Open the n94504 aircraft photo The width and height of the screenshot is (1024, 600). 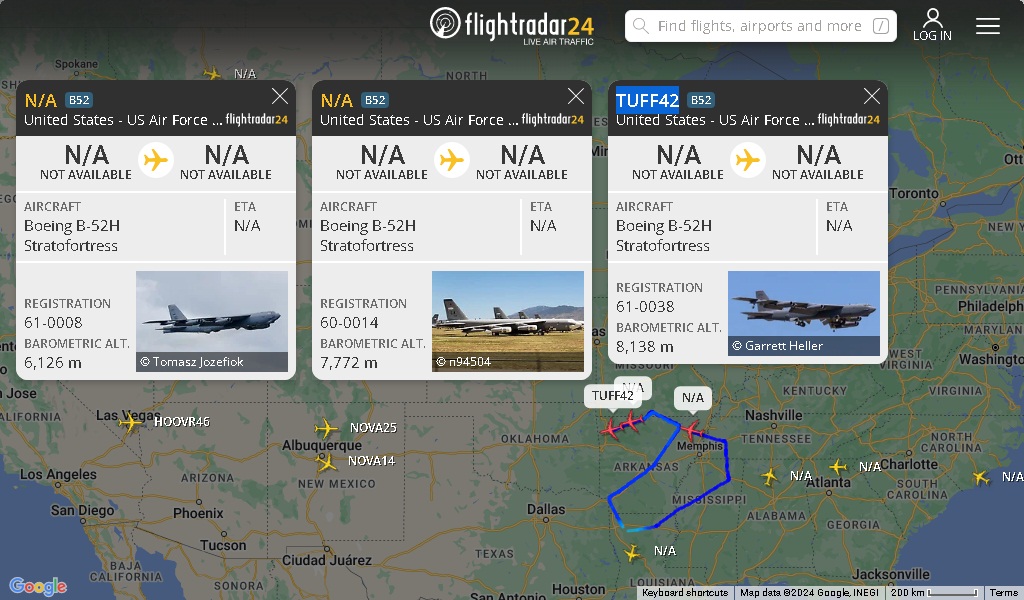[x=507, y=321]
